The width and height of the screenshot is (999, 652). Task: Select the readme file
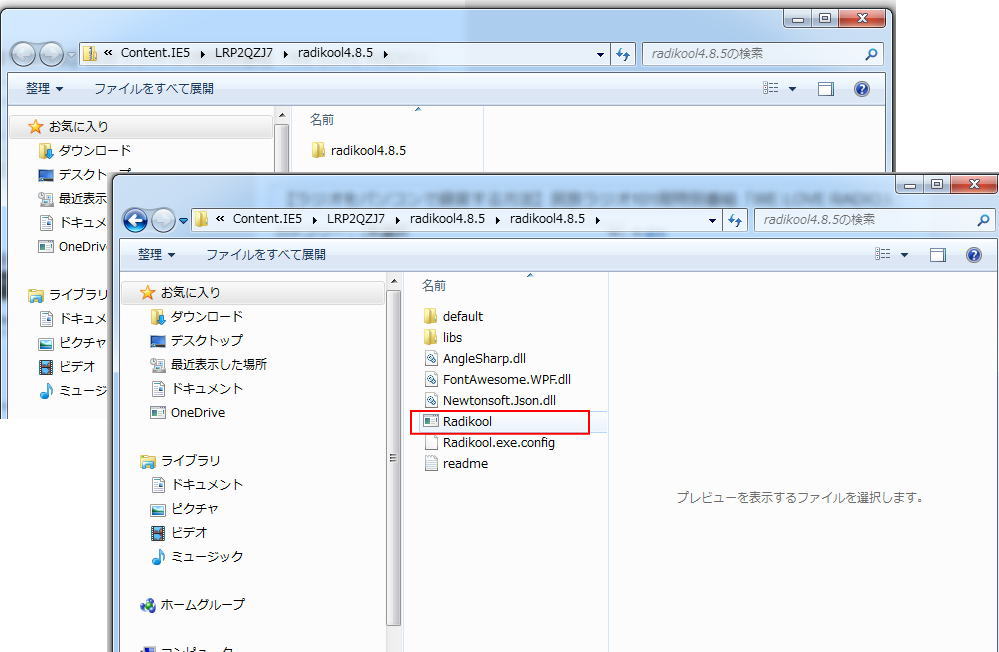coord(465,463)
